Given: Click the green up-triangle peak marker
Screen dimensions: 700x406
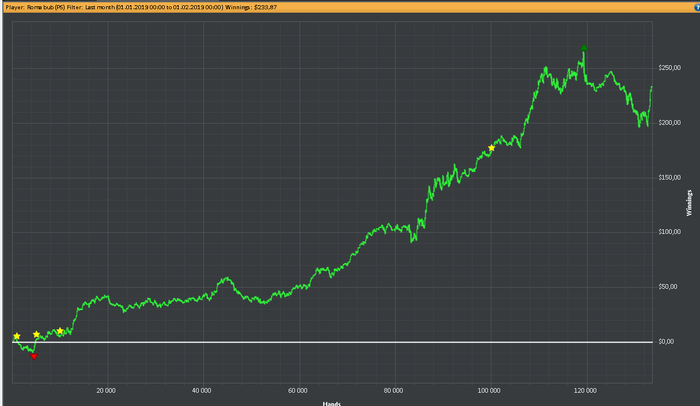Looking at the screenshot, I should [x=584, y=47].
